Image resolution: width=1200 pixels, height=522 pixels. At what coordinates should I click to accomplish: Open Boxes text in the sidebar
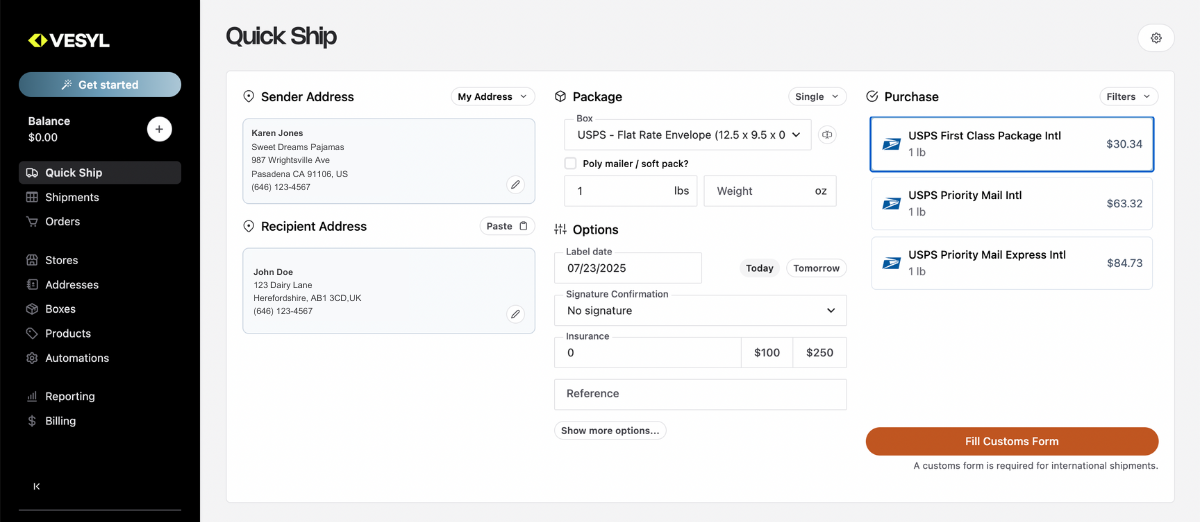pyautogui.click(x=60, y=309)
